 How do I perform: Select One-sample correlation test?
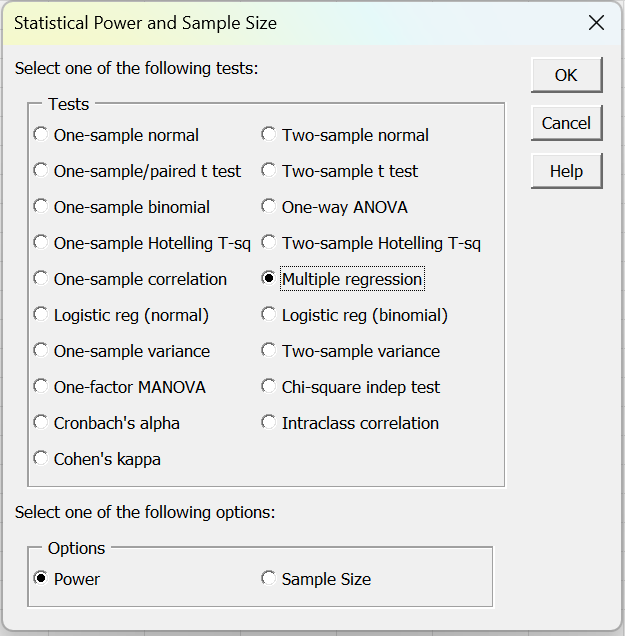(41, 279)
